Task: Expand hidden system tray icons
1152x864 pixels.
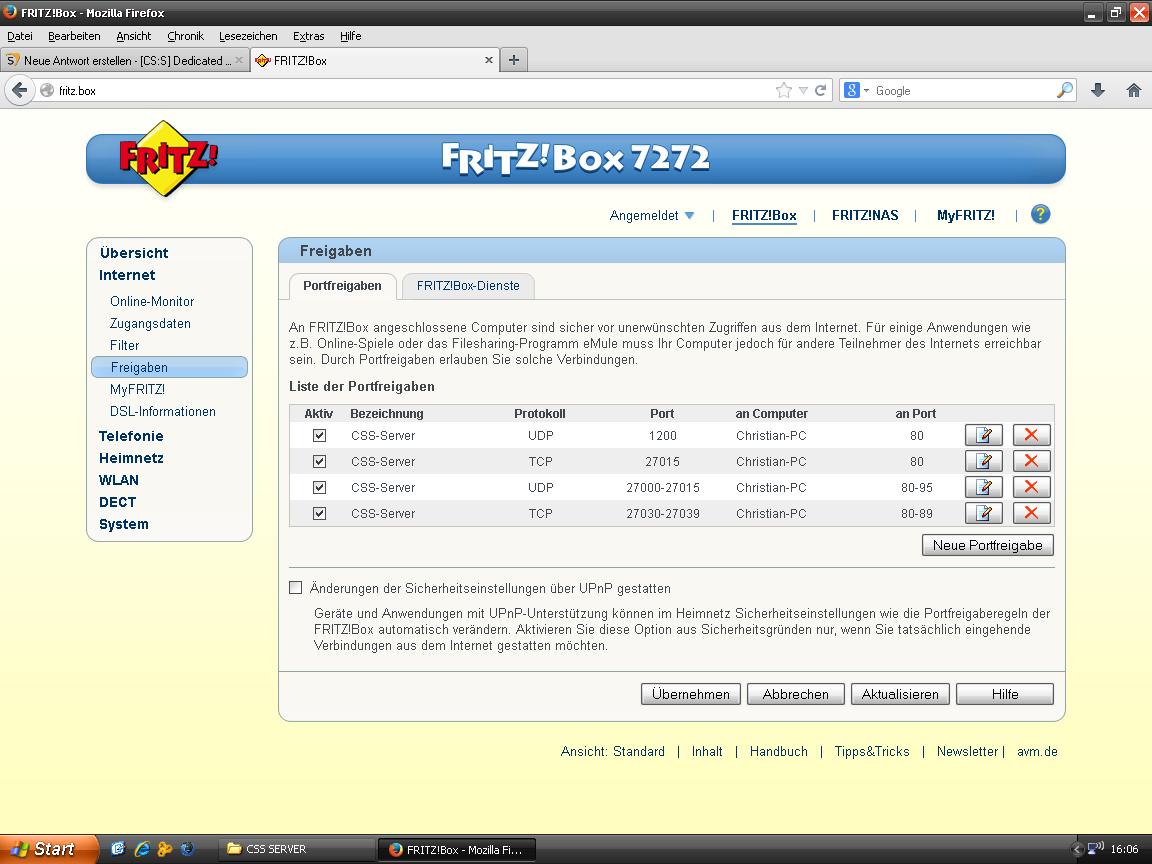Action: point(1077,849)
